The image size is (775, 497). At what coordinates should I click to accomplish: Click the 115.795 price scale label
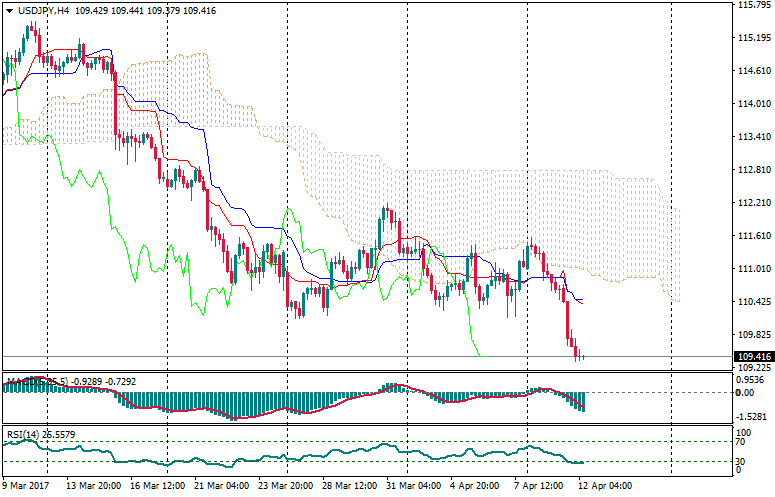coord(754,5)
